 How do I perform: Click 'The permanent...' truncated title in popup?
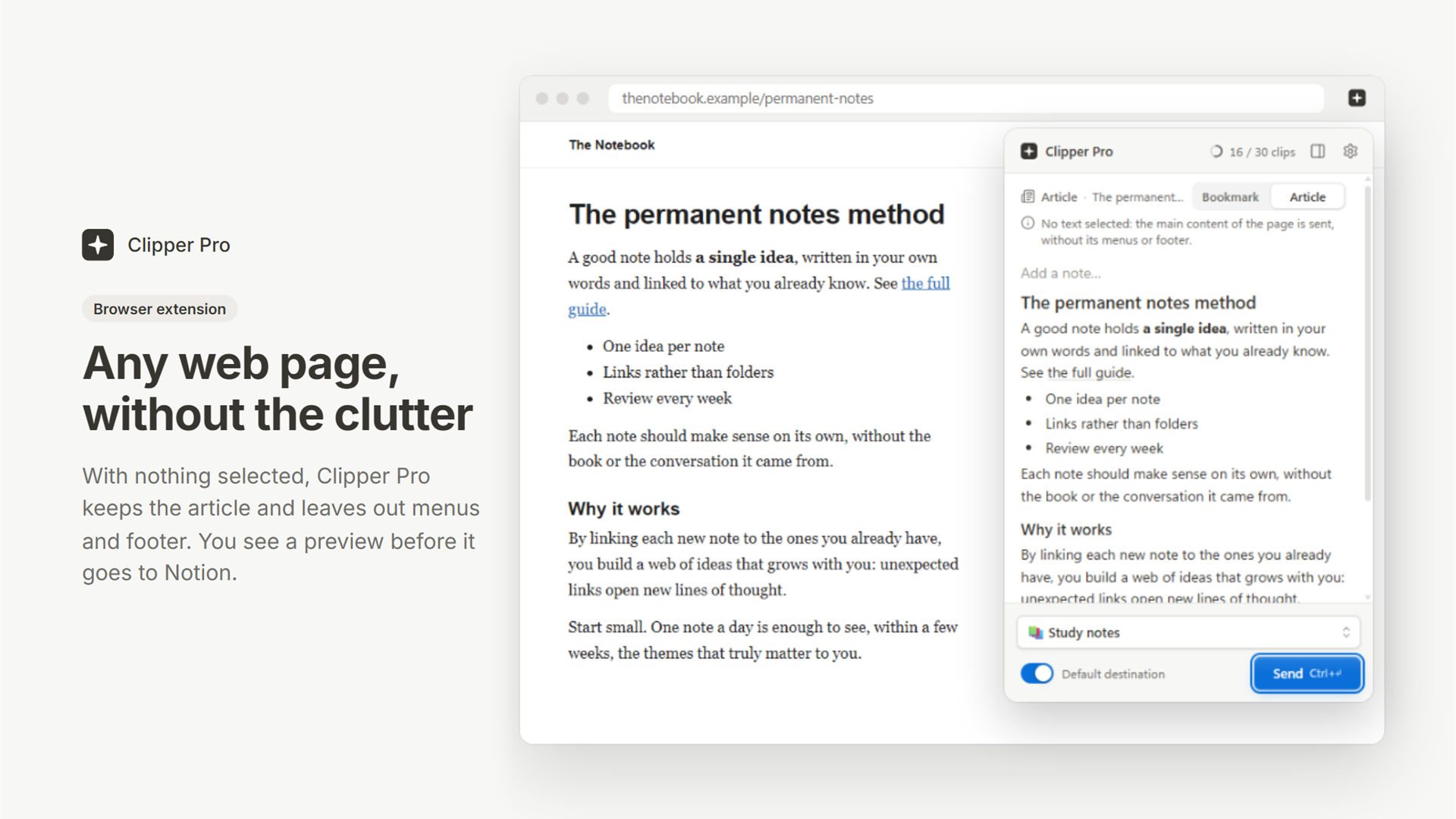tap(1137, 197)
